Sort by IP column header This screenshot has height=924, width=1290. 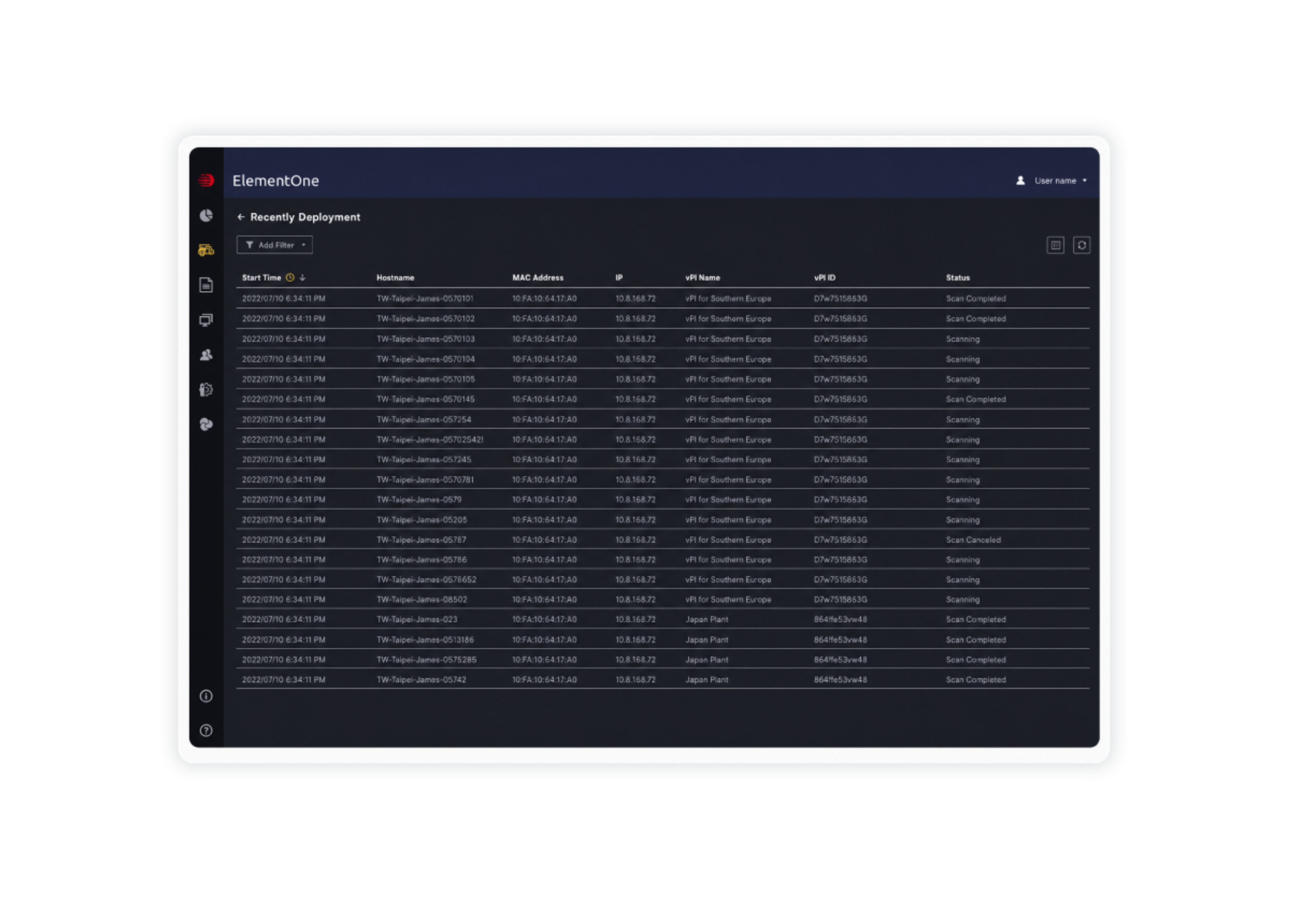pos(619,277)
